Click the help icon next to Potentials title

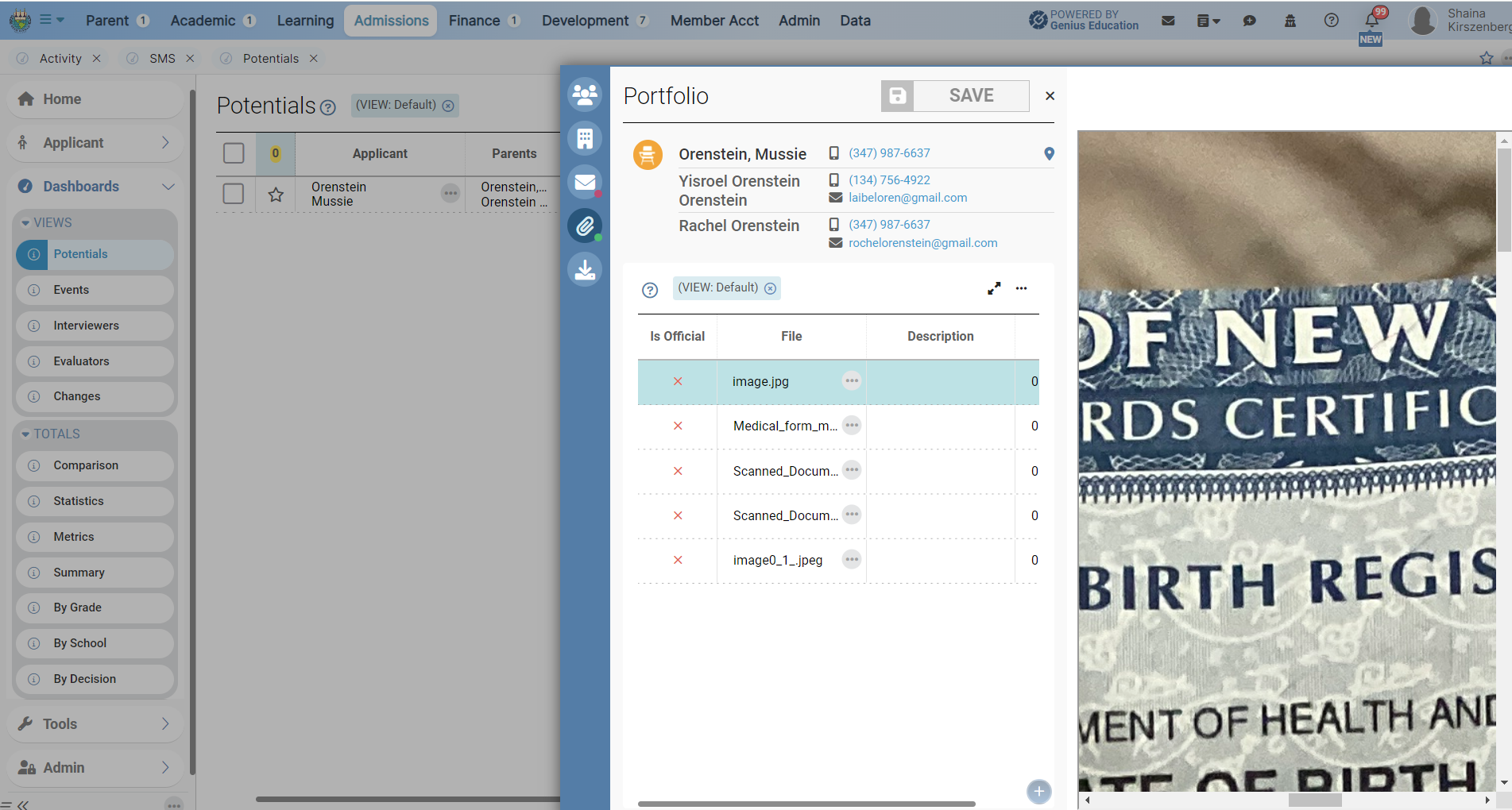click(x=327, y=107)
